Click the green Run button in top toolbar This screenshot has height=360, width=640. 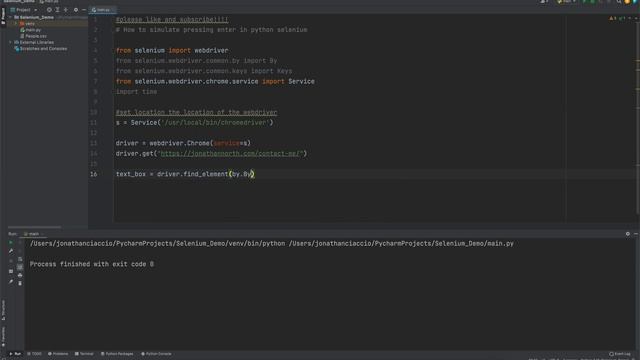point(584,2)
